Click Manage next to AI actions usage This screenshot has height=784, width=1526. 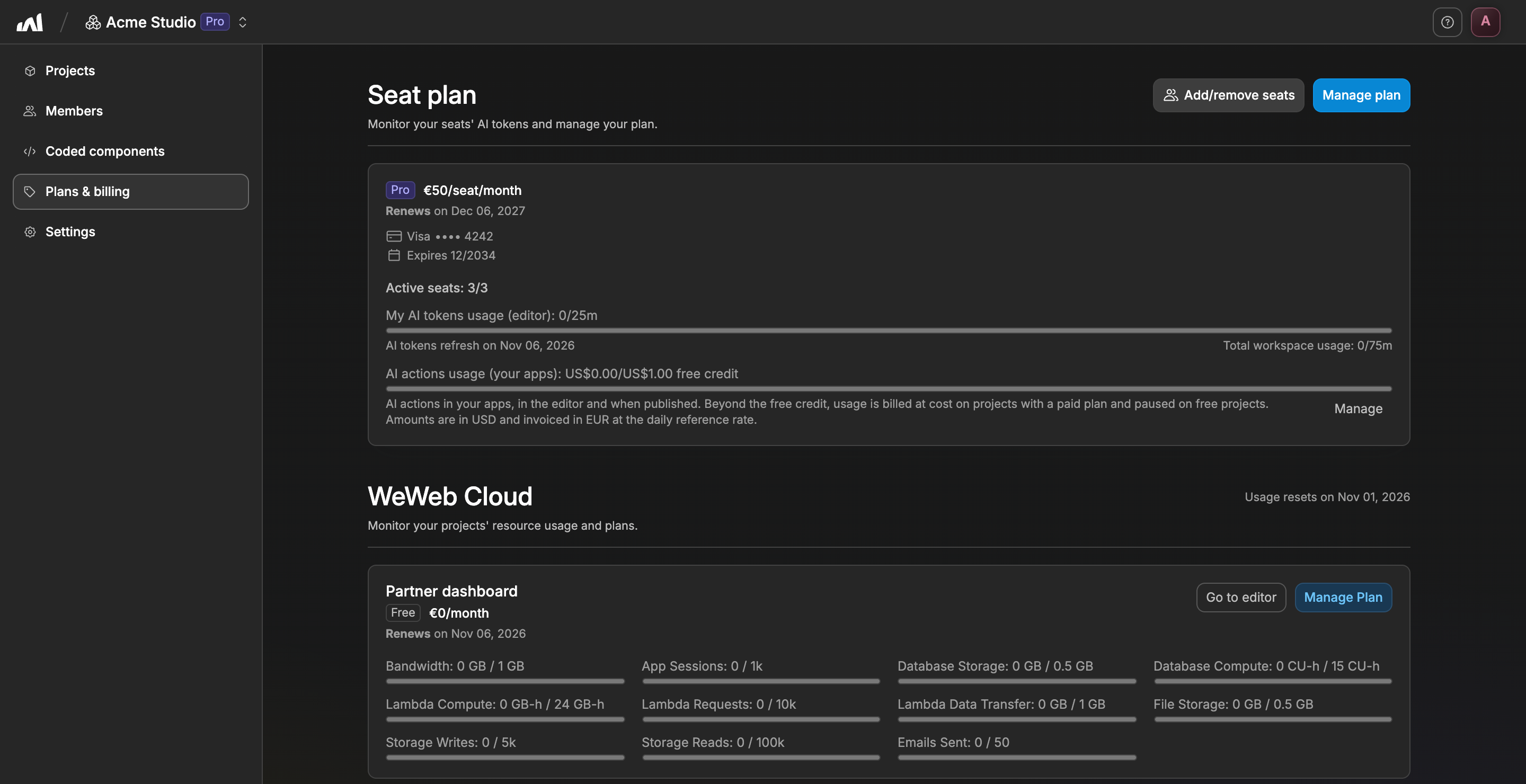pyautogui.click(x=1358, y=409)
